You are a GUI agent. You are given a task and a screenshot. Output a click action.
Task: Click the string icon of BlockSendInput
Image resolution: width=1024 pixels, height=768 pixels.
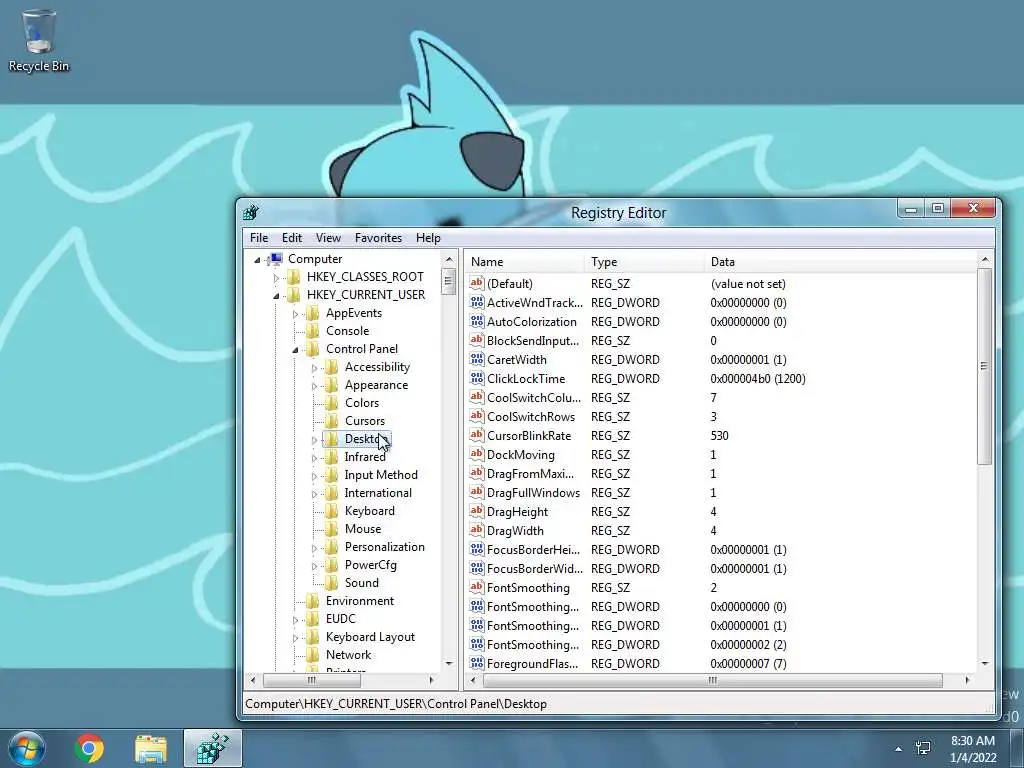point(477,340)
